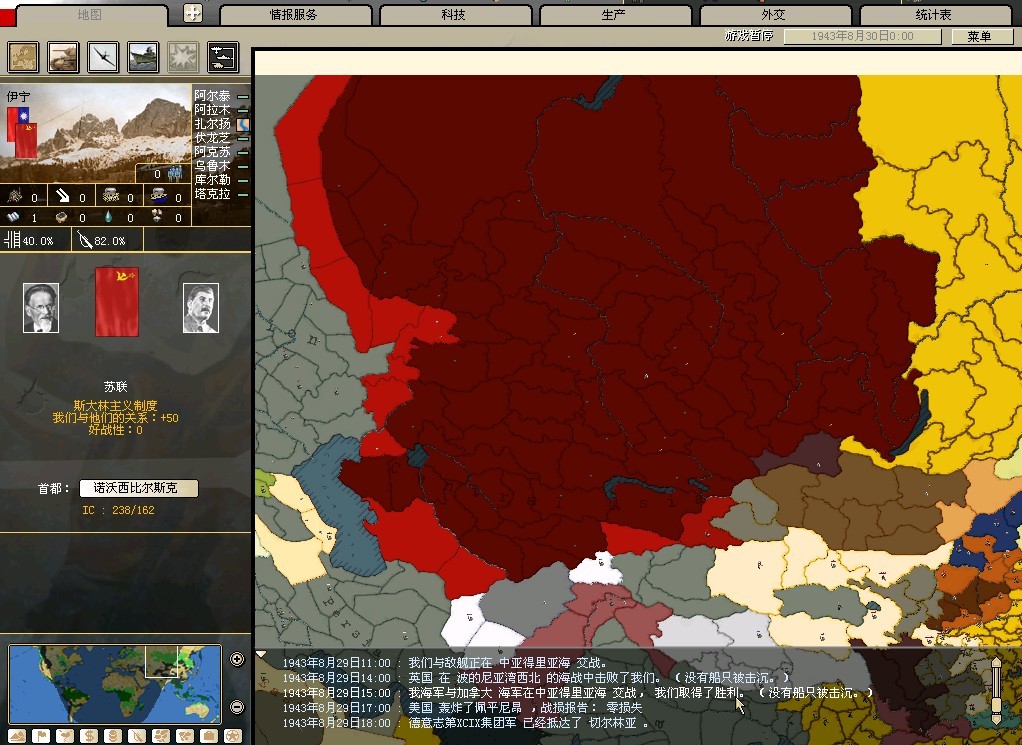
Task: Click the infantry manpower icon in province panel
Action: pyautogui.click(x=175, y=173)
